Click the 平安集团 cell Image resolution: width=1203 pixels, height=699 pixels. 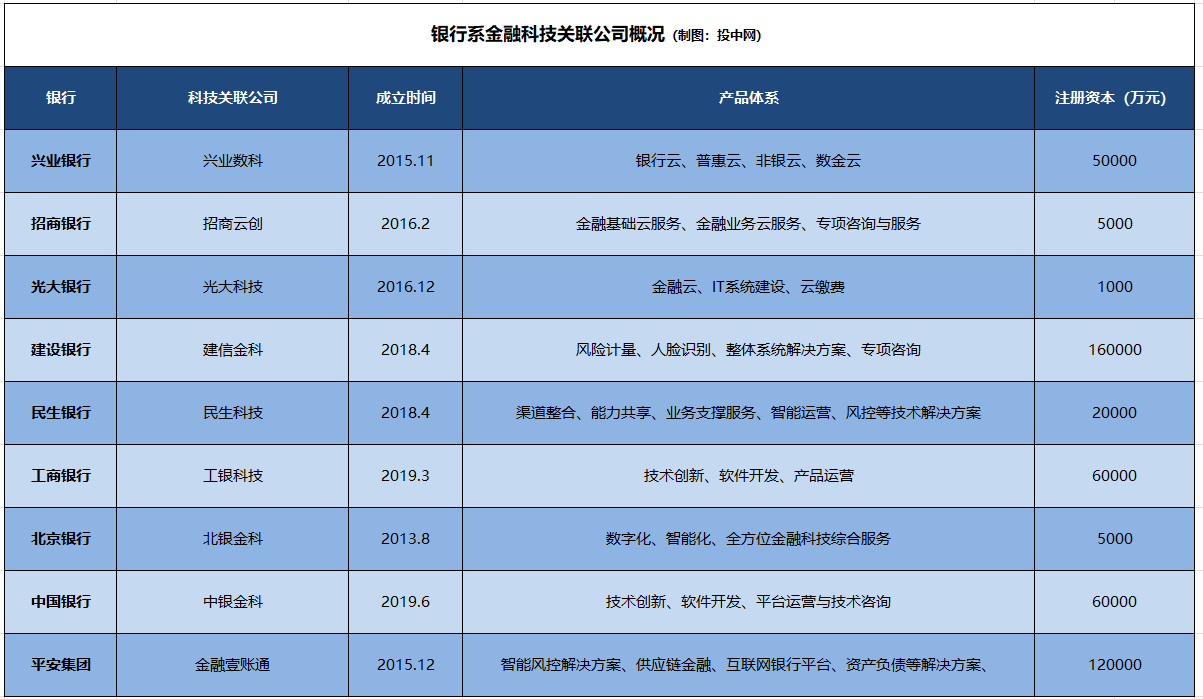click(61, 665)
